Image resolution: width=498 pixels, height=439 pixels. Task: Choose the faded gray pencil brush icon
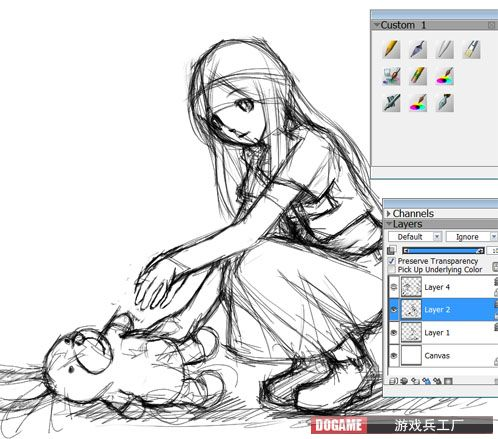coord(445,49)
